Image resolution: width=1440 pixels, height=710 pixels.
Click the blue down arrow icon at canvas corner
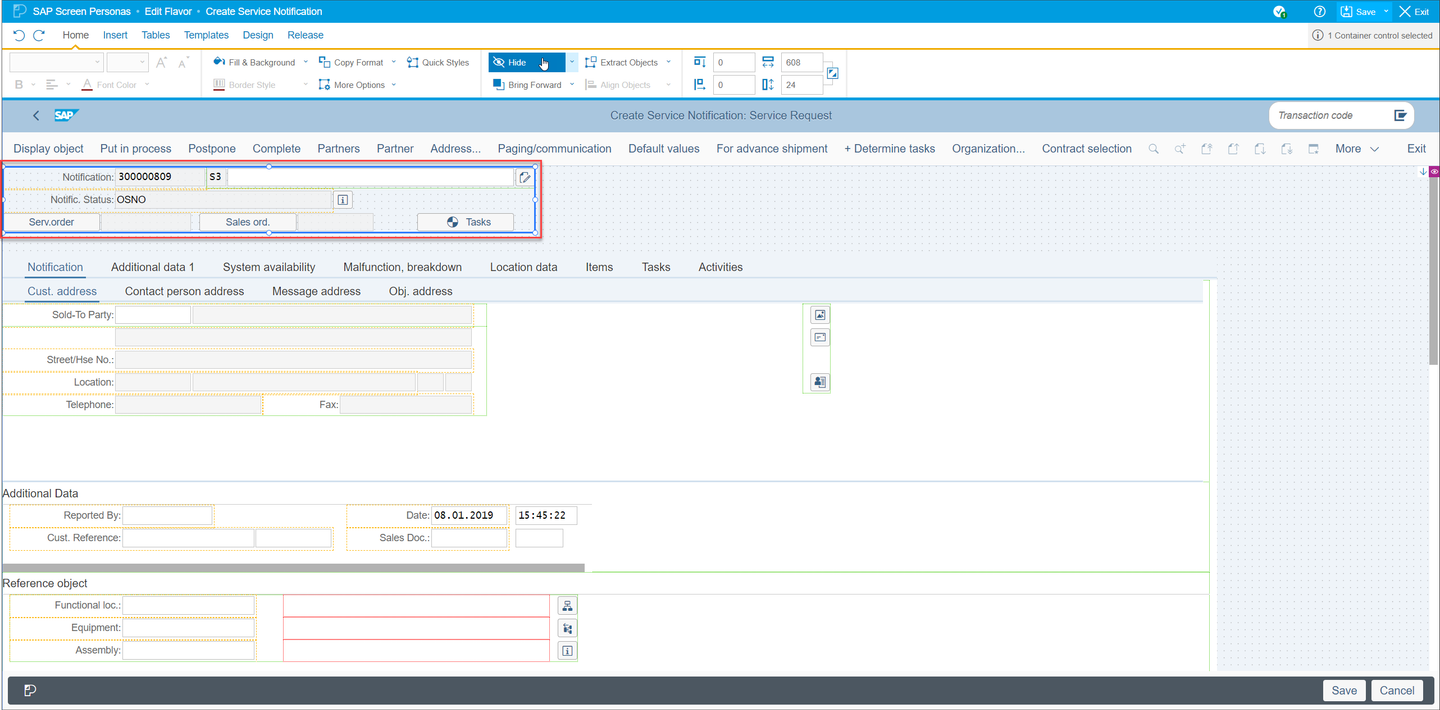(1423, 172)
